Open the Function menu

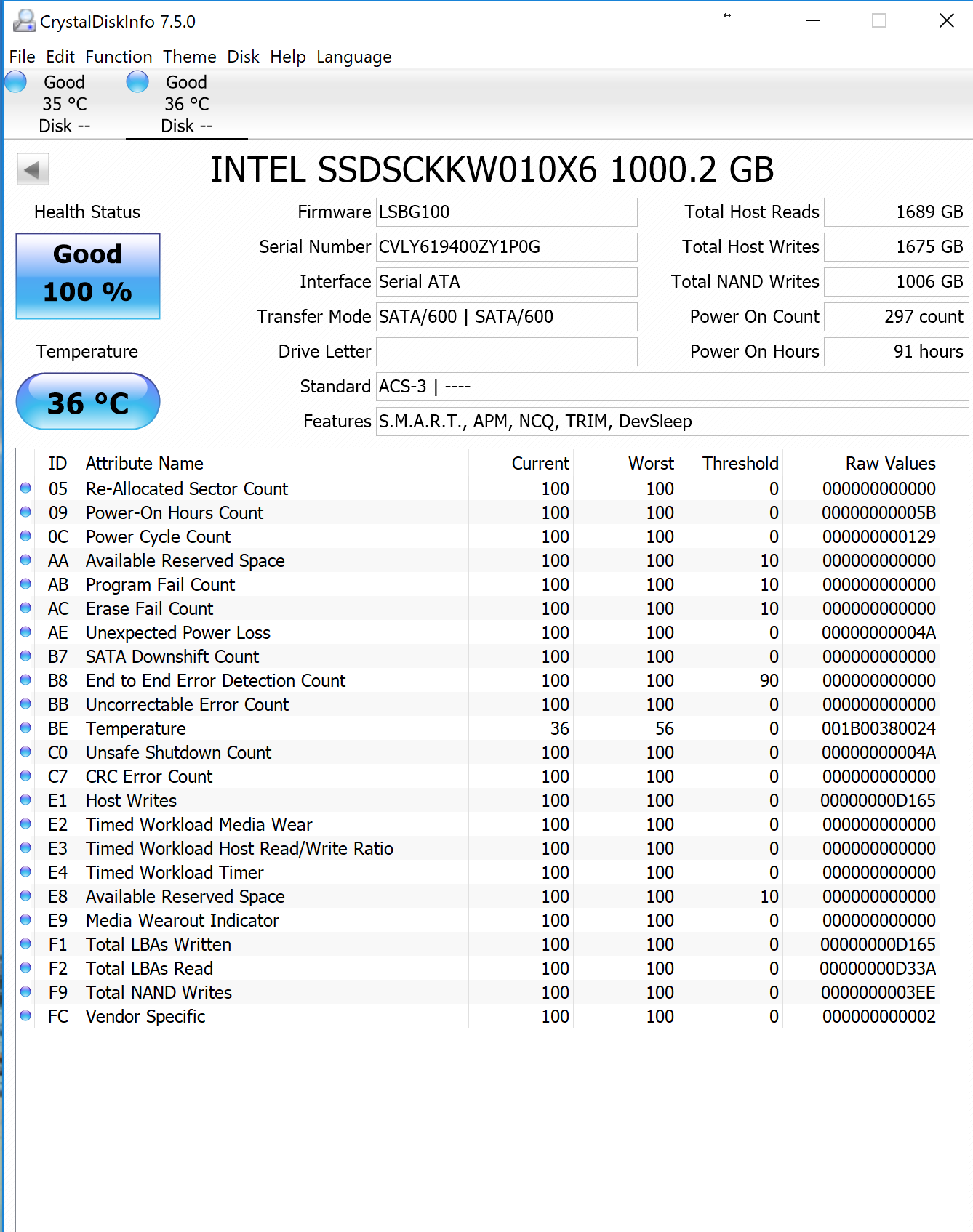119,57
